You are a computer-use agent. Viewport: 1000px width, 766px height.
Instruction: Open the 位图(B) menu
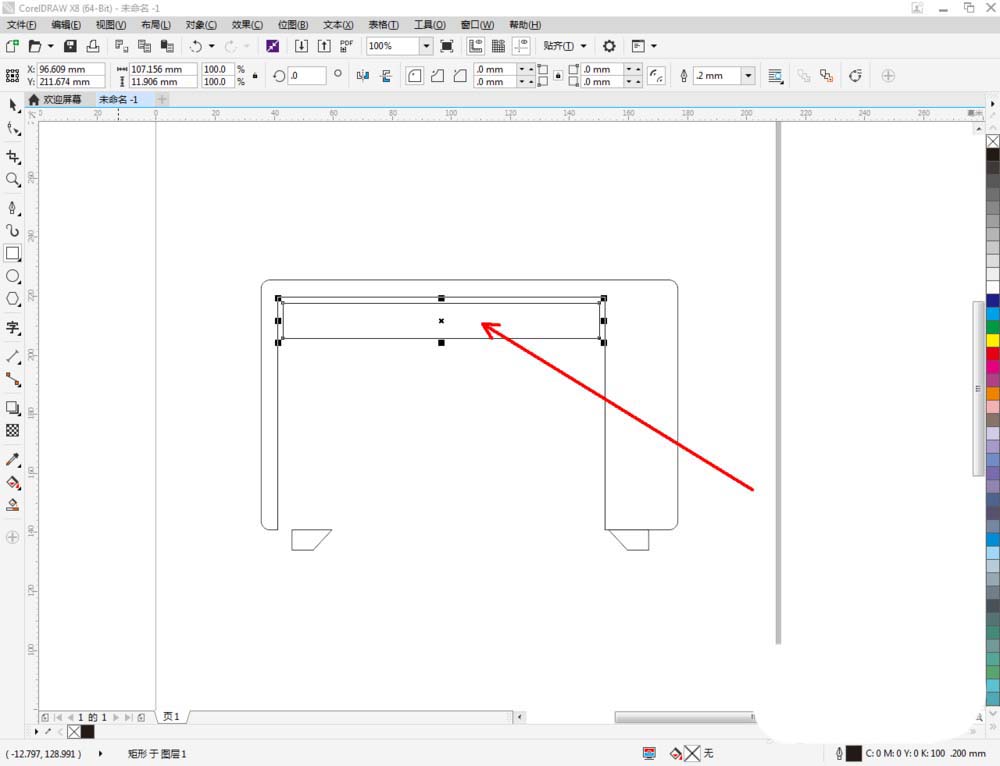(x=293, y=25)
